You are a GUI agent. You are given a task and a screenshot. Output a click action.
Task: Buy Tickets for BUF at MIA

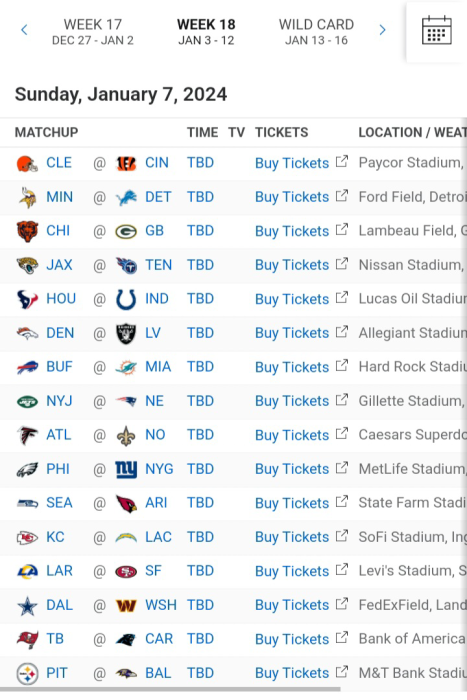click(x=292, y=367)
